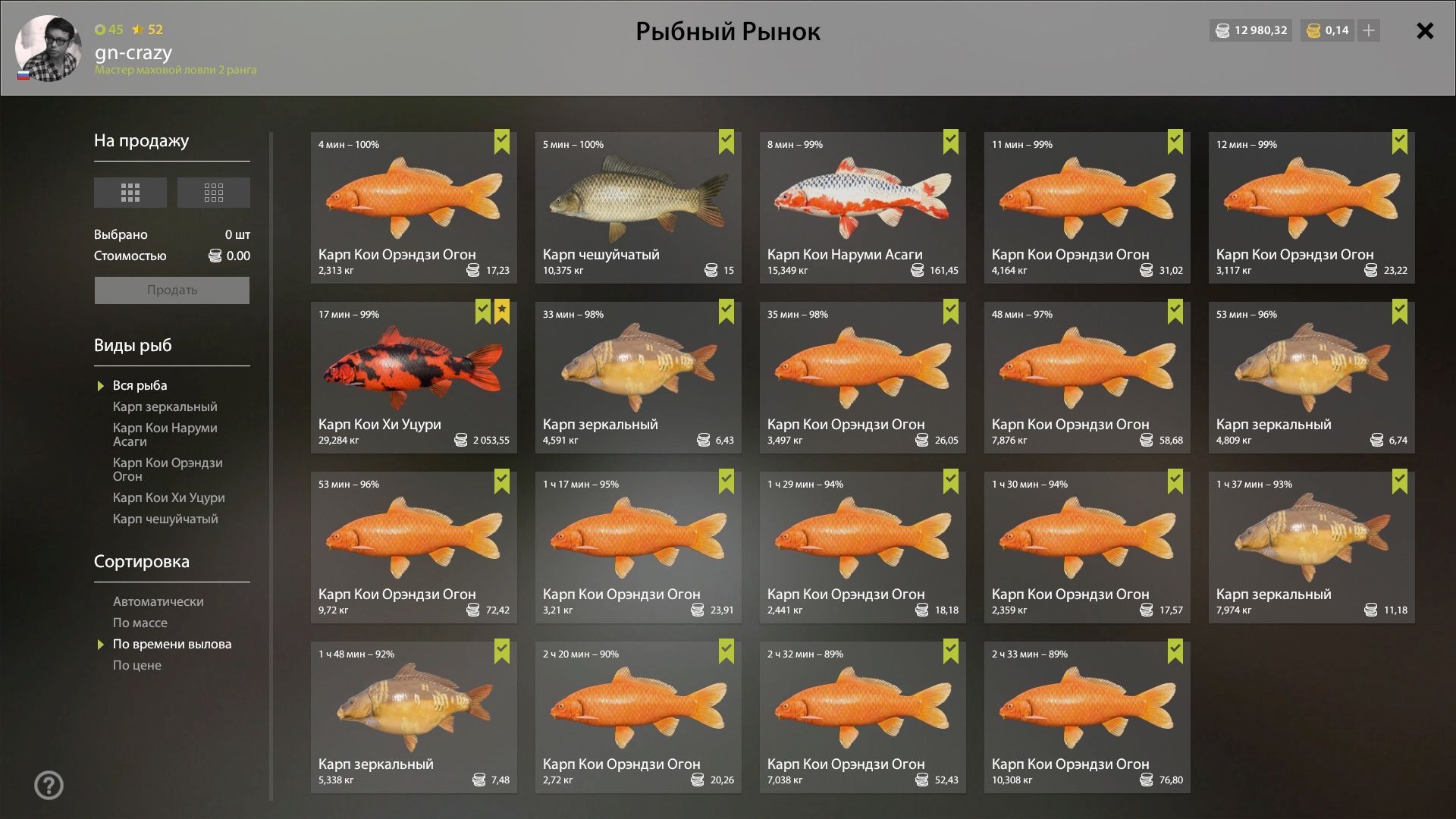Toggle the green flag on Карп Кои Наруми Асаги
The image size is (1456, 819).
pyautogui.click(x=951, y=141)
